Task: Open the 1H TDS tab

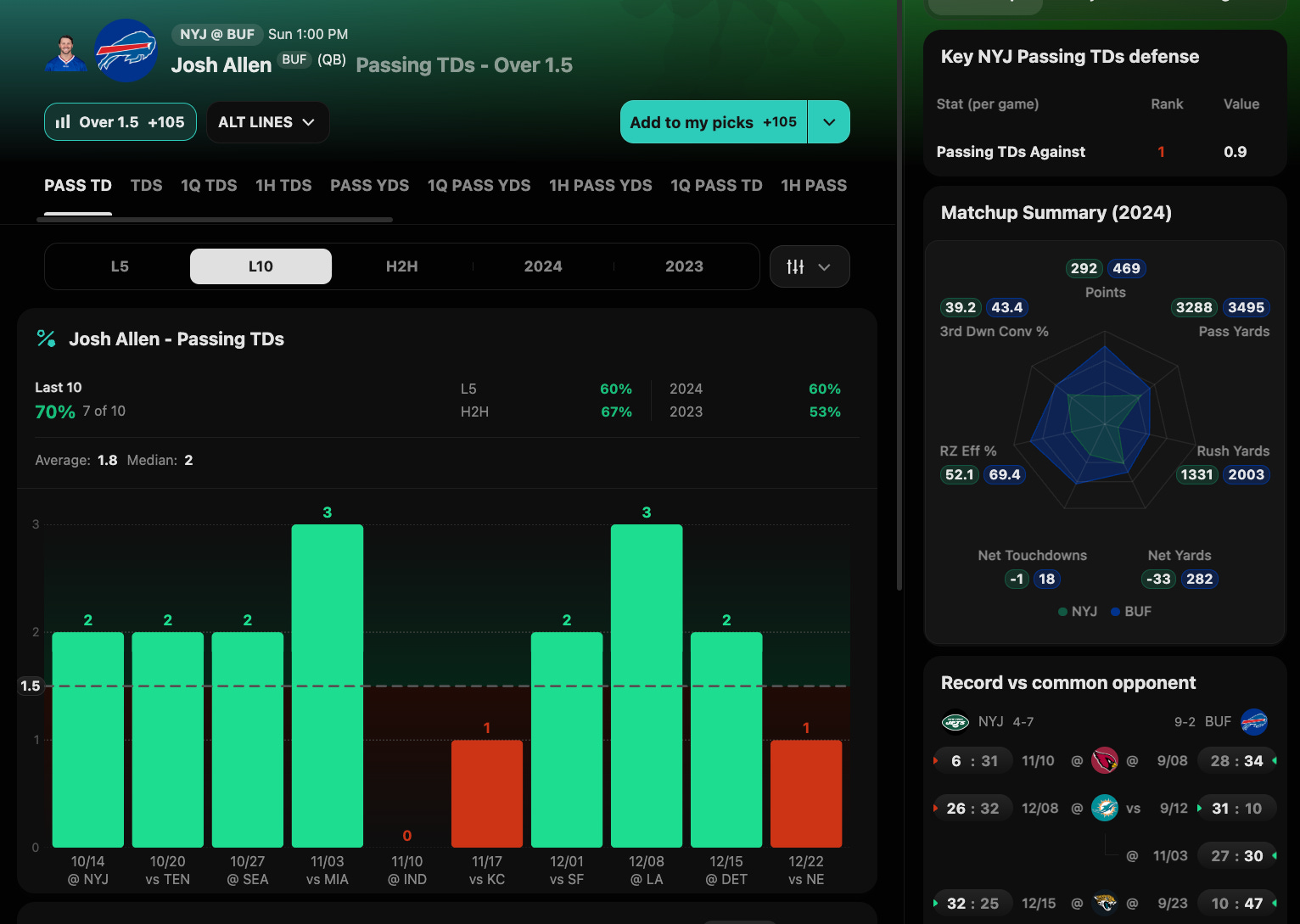Action: tap(283, 185)
